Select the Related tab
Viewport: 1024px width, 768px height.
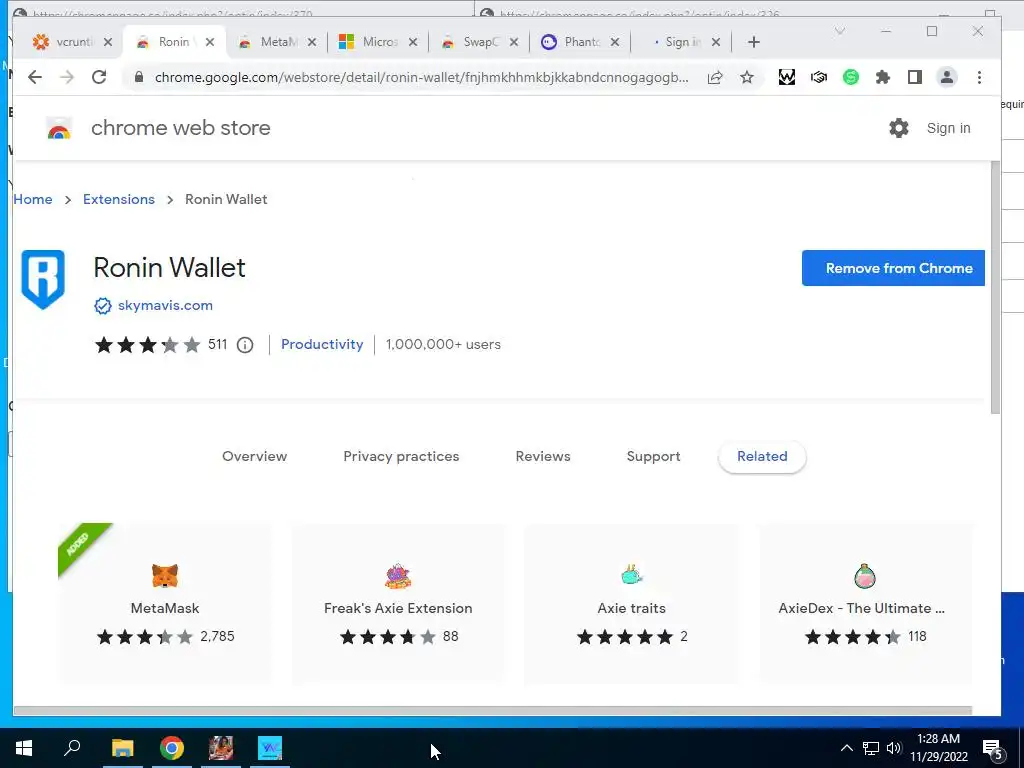click(762, 456)
